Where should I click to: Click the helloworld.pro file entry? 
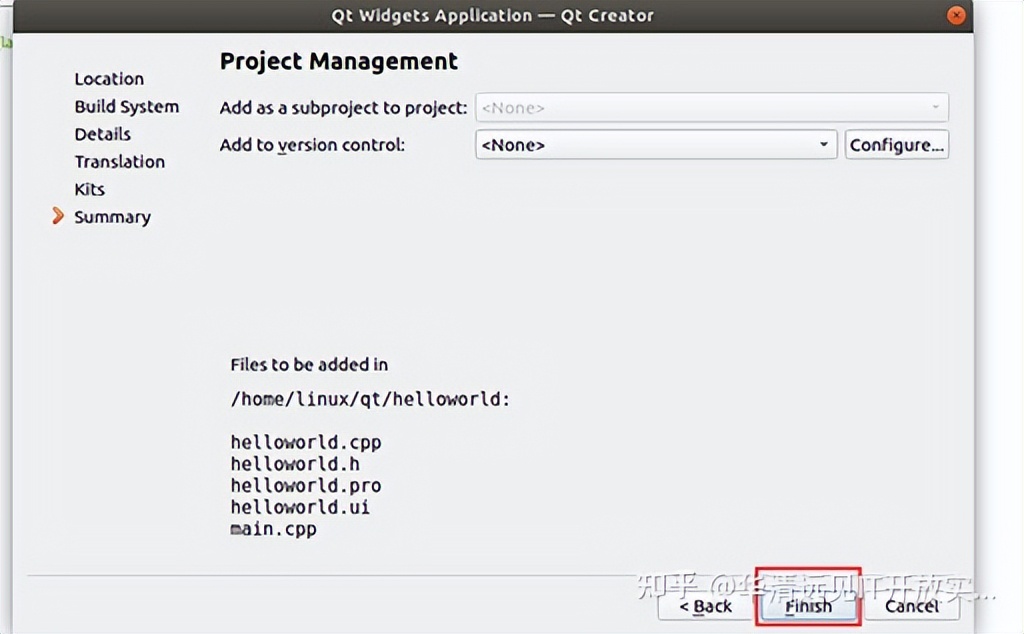click(305, 486)
